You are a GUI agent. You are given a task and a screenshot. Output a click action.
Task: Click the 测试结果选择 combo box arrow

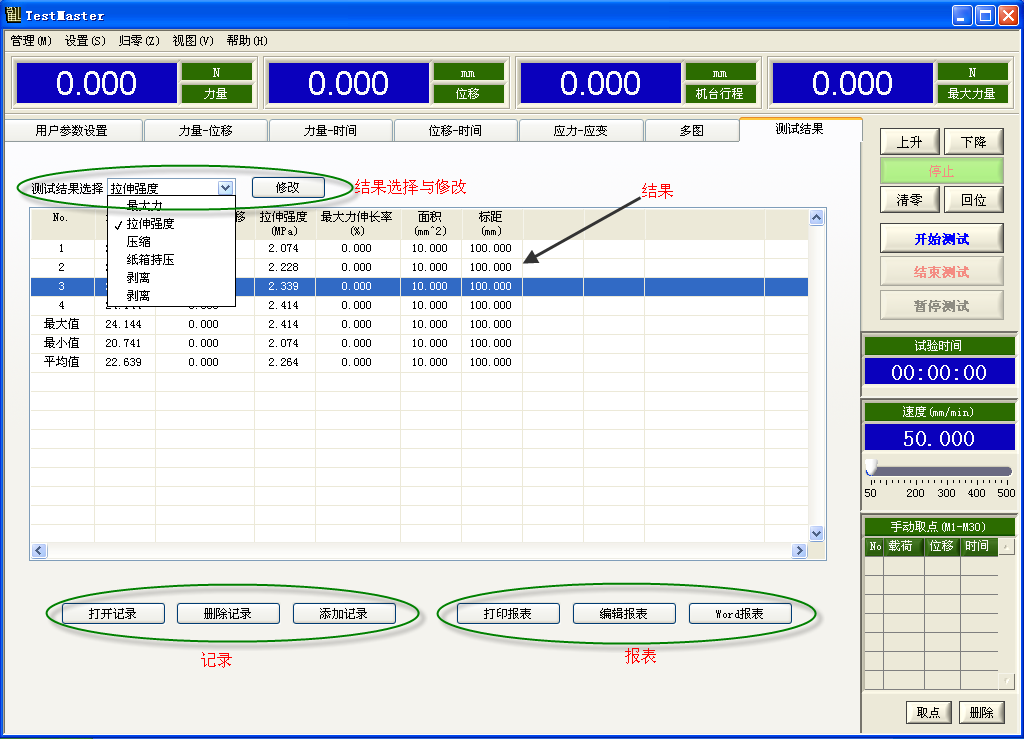pyautogui.click(x=225, y=187)
